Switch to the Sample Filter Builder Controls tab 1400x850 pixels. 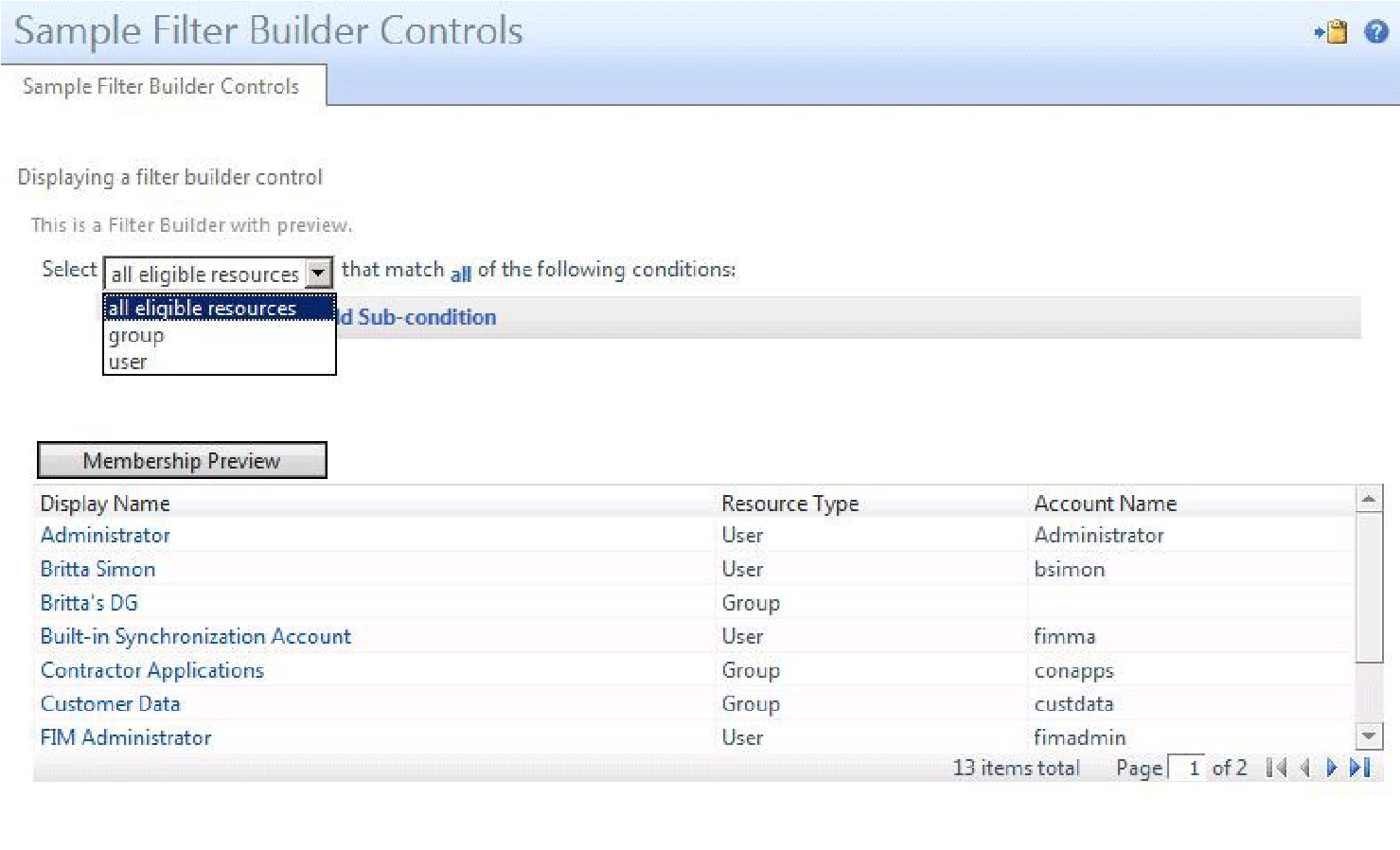(162, 86)
